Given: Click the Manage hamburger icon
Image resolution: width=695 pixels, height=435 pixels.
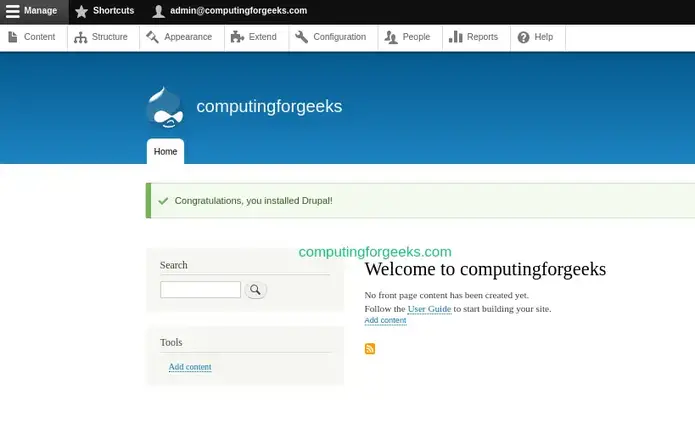Looking at the screenshot, I should click(x=12, y=11).
